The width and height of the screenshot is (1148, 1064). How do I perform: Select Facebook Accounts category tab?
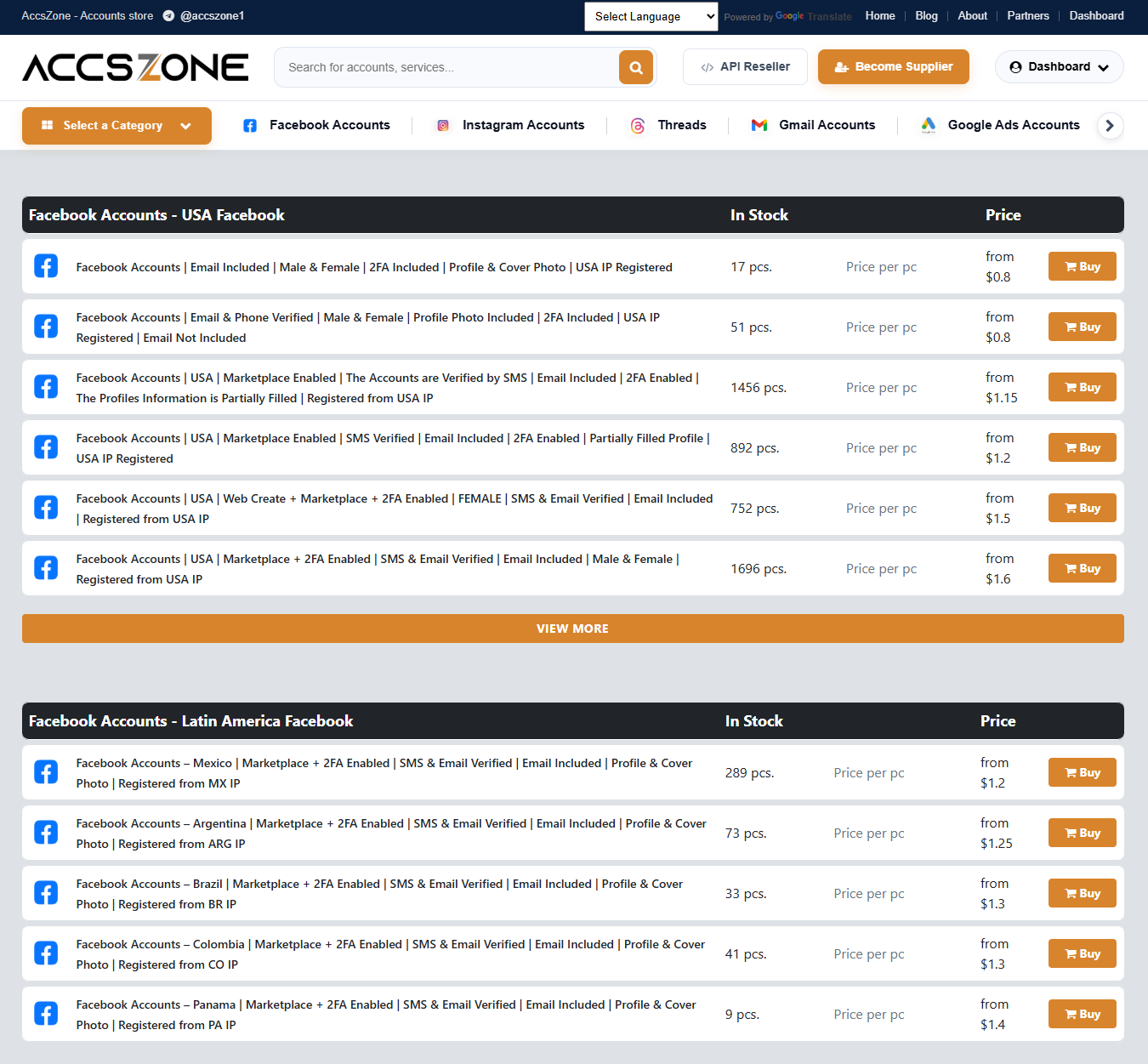316,126
